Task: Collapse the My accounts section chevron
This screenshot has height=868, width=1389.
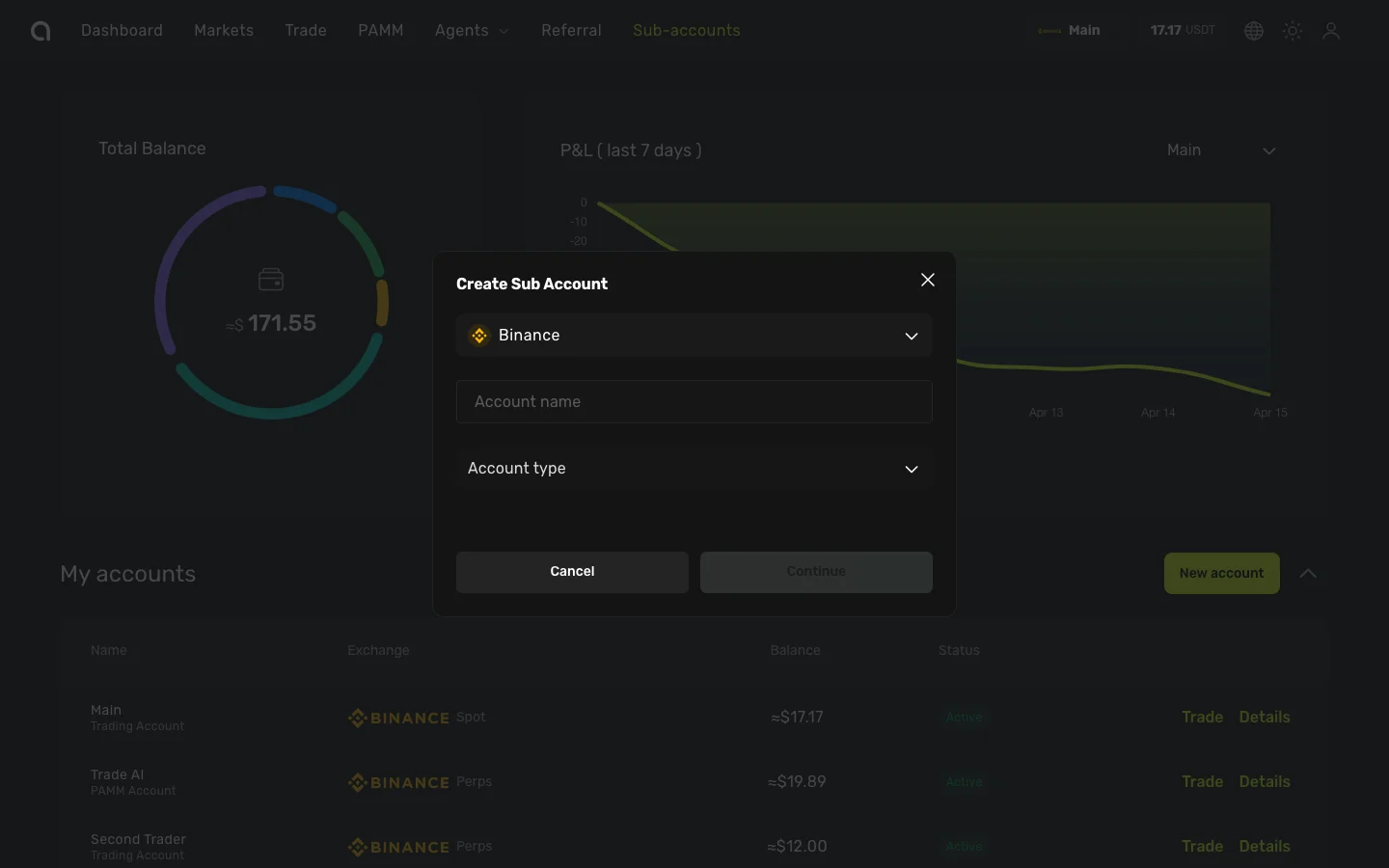Action: 1308,574
